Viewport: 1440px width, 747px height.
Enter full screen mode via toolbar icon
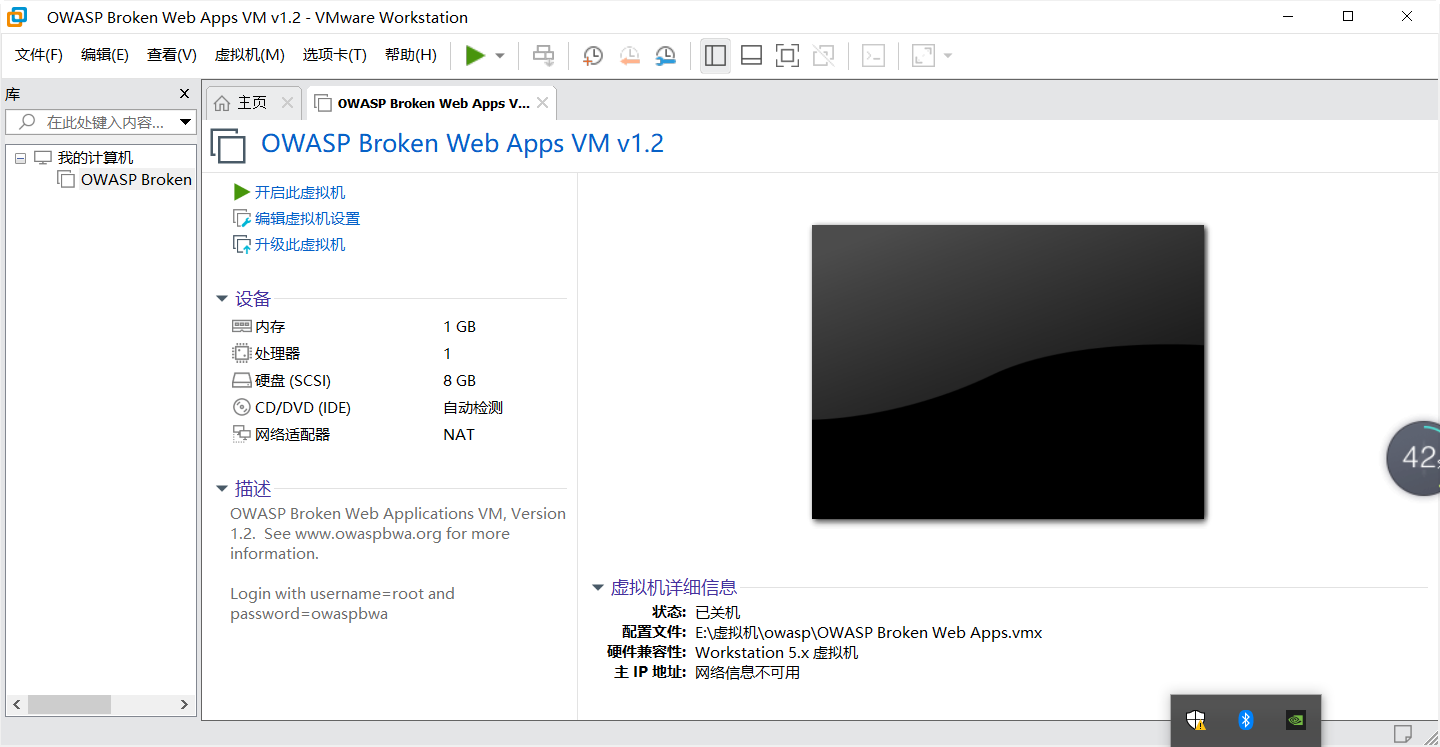(787, 56)
